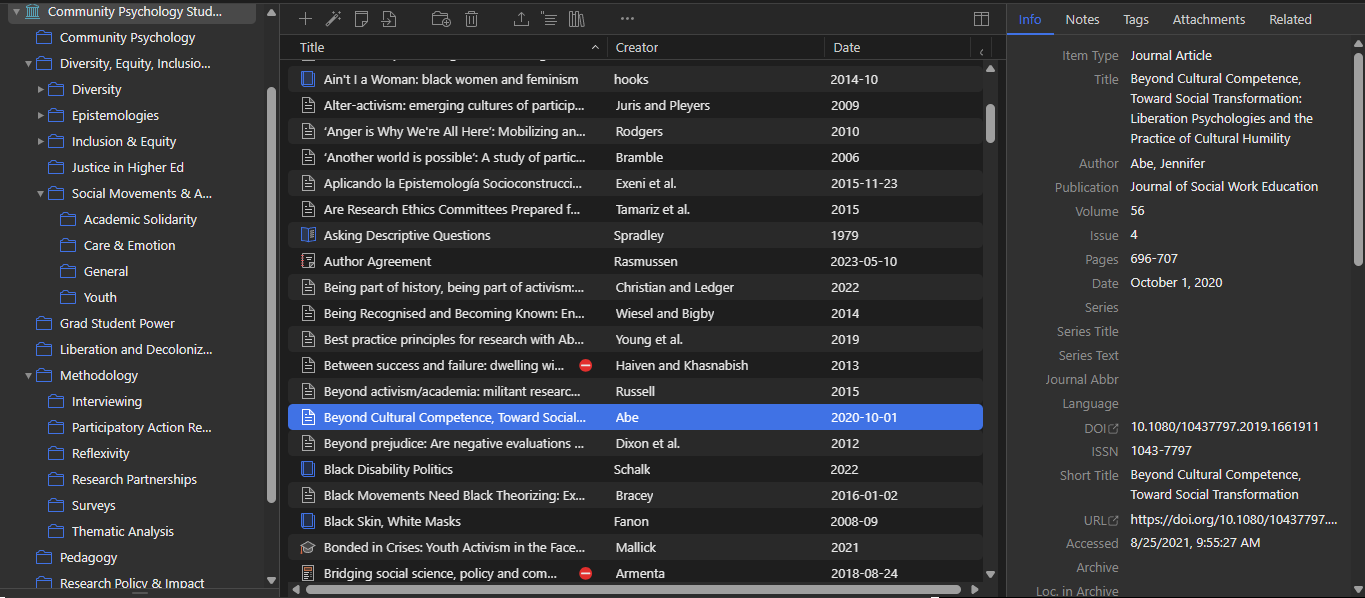Image resolution: width=1365 pixels, height=598 pixels.
Task: Sort by the Date column
Action: pos(898,47)
